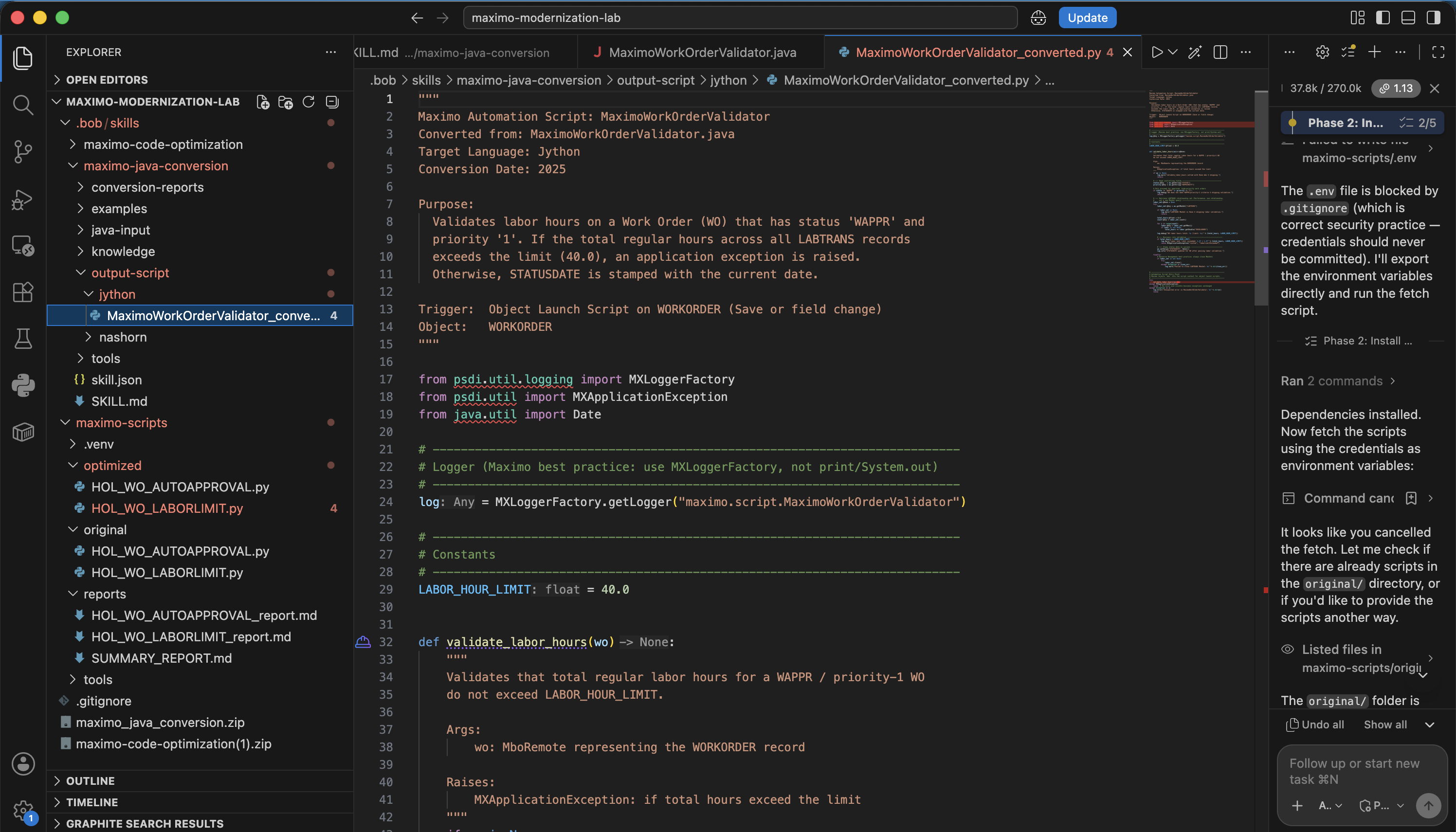Image resolution: width=1456 pixels, height=832 pixels.
Task: Open the Search view in activity bar
Action: (23, 105)
